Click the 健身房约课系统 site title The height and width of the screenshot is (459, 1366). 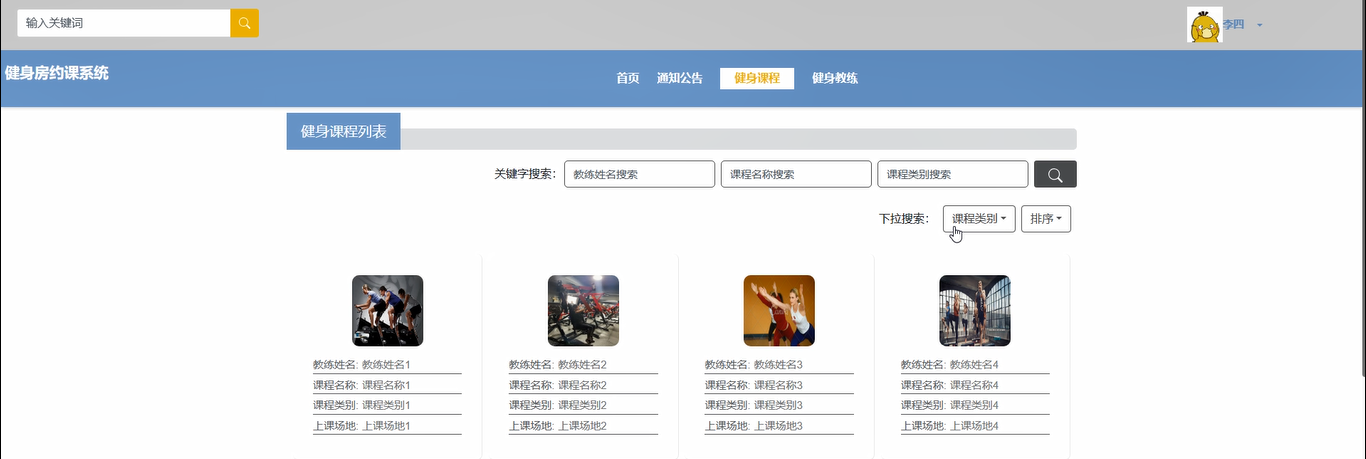pyautogui.click(x=57, y=73)
